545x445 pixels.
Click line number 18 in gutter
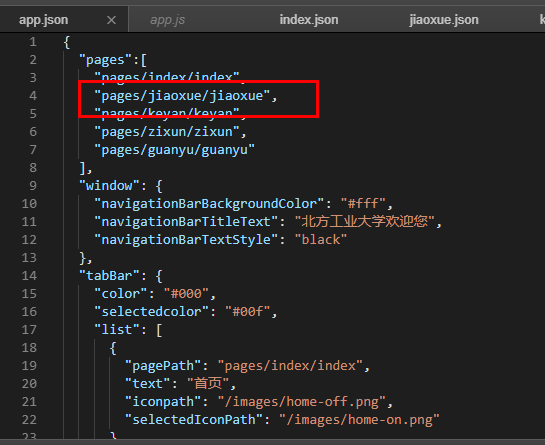click(x=29, y=348)
